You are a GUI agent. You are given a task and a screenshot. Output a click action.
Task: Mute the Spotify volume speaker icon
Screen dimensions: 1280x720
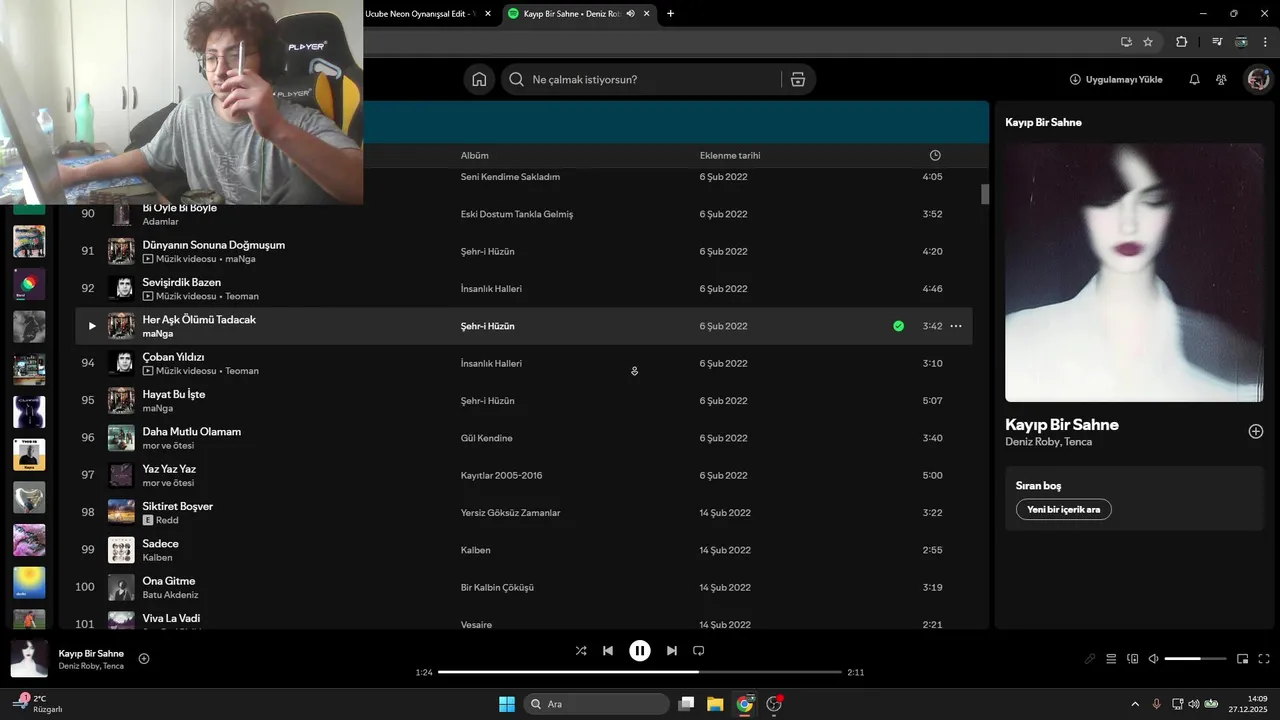1153,659
